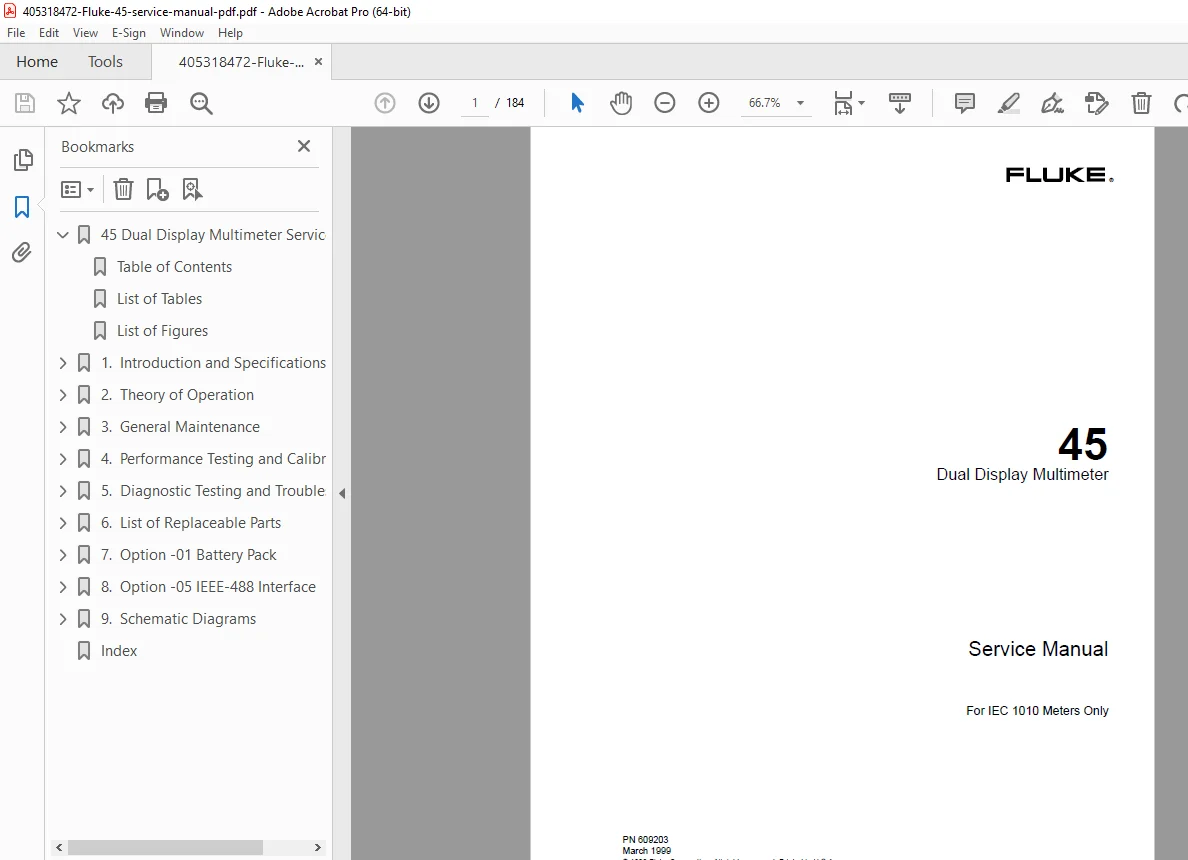Open Find text magnifier tool
The width and height of the screenshot is (1188, 860).
pos(201,103)
